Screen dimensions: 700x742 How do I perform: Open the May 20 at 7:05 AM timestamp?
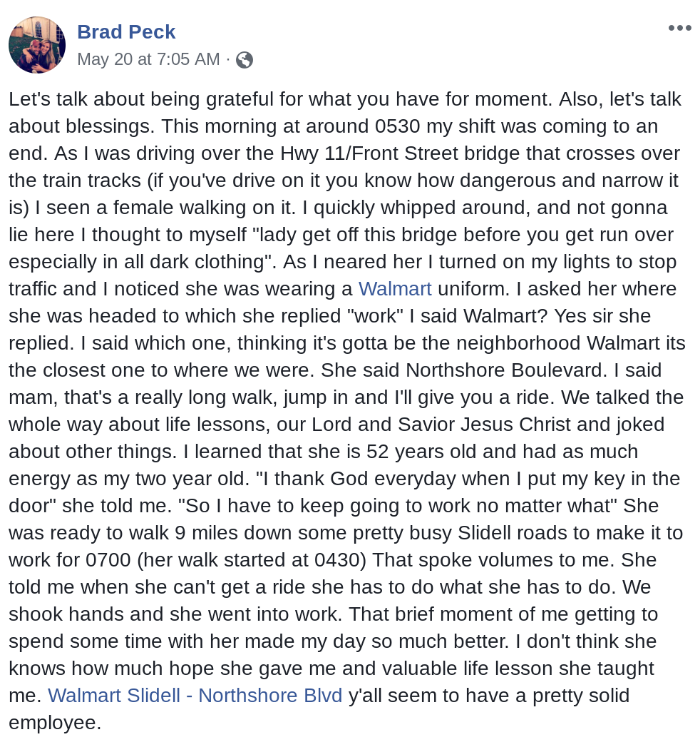(149, 59)
